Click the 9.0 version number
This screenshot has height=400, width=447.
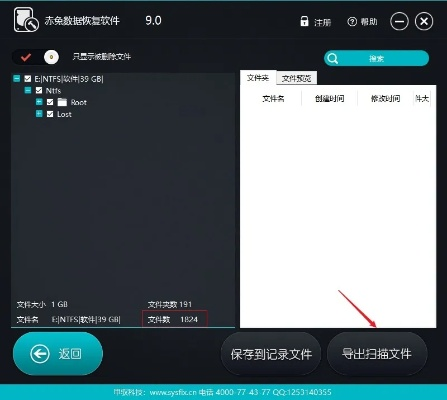point(153,21)
